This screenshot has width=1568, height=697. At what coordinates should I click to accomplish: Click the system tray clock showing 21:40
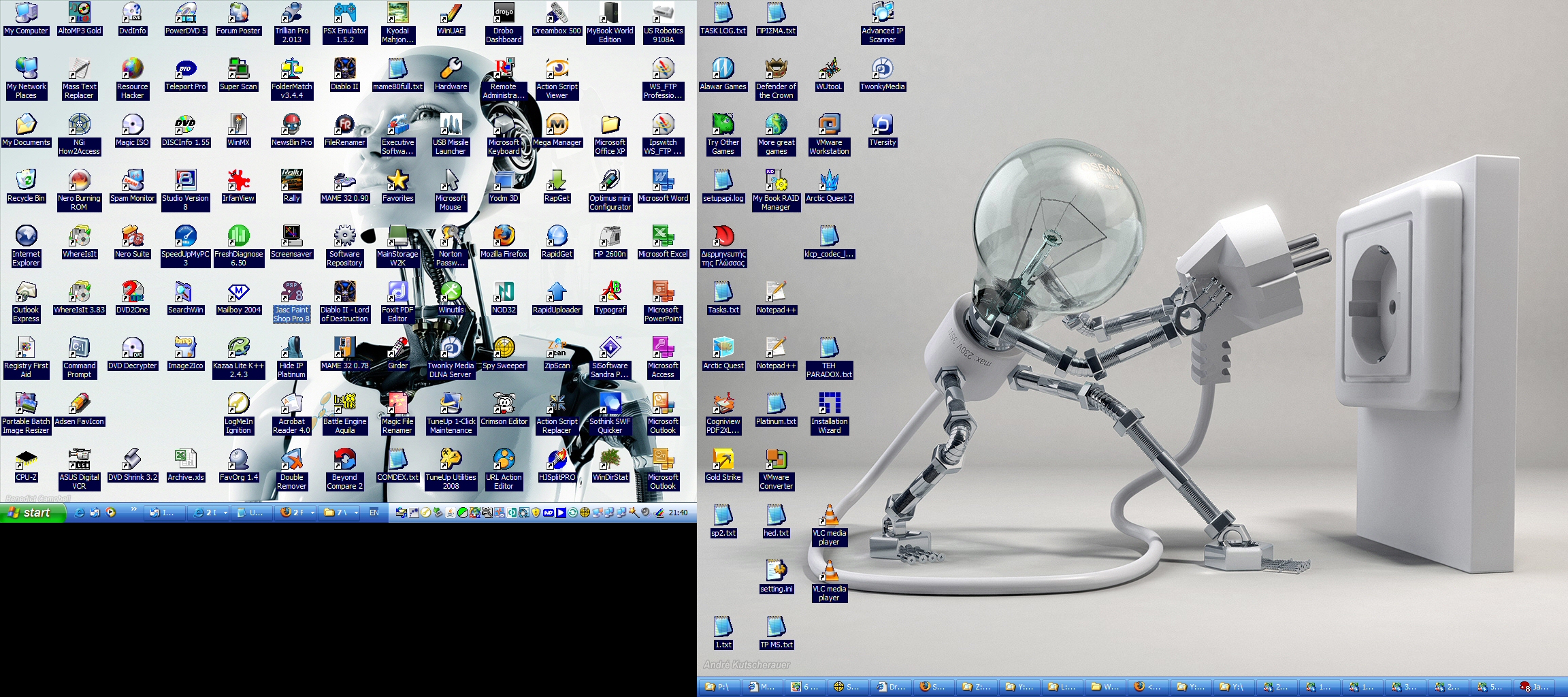[x=678, y=513]
